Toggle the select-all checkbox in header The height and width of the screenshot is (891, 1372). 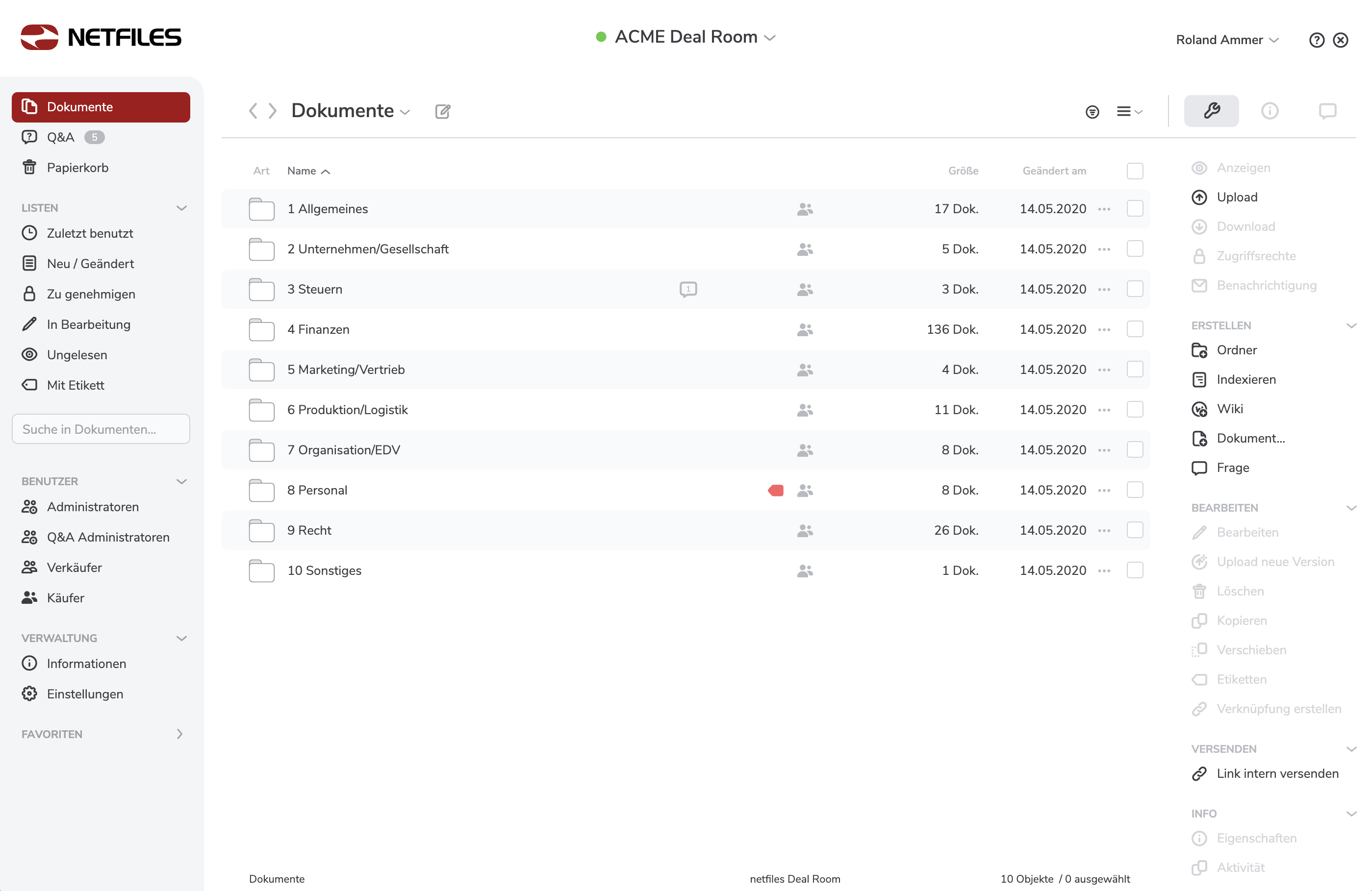1135,171
